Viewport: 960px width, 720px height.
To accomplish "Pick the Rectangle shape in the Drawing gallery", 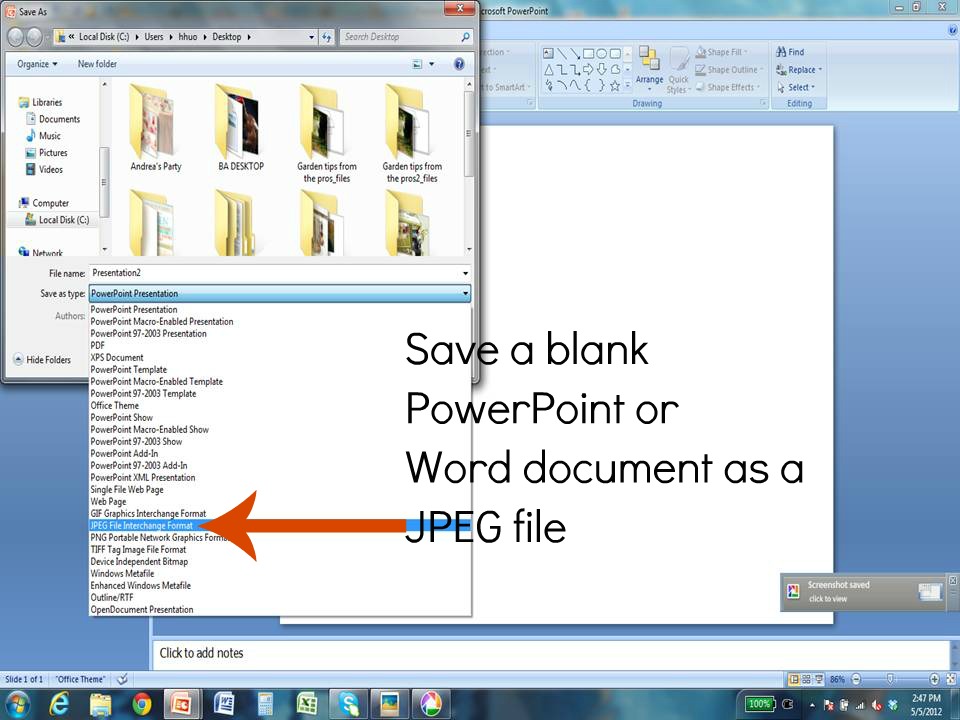I will coord(588,53).
